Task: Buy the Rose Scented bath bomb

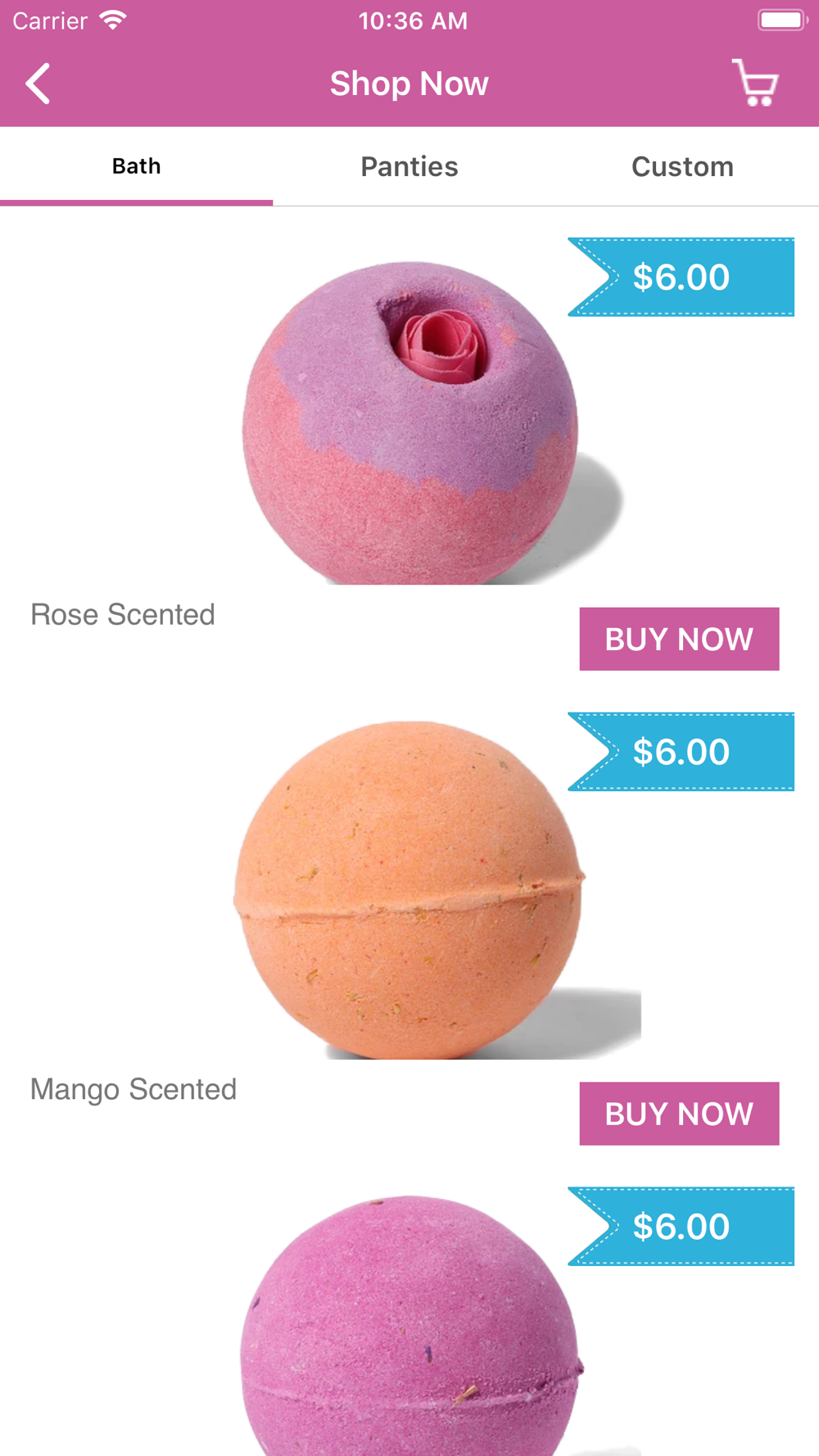Action: (679, 639)
